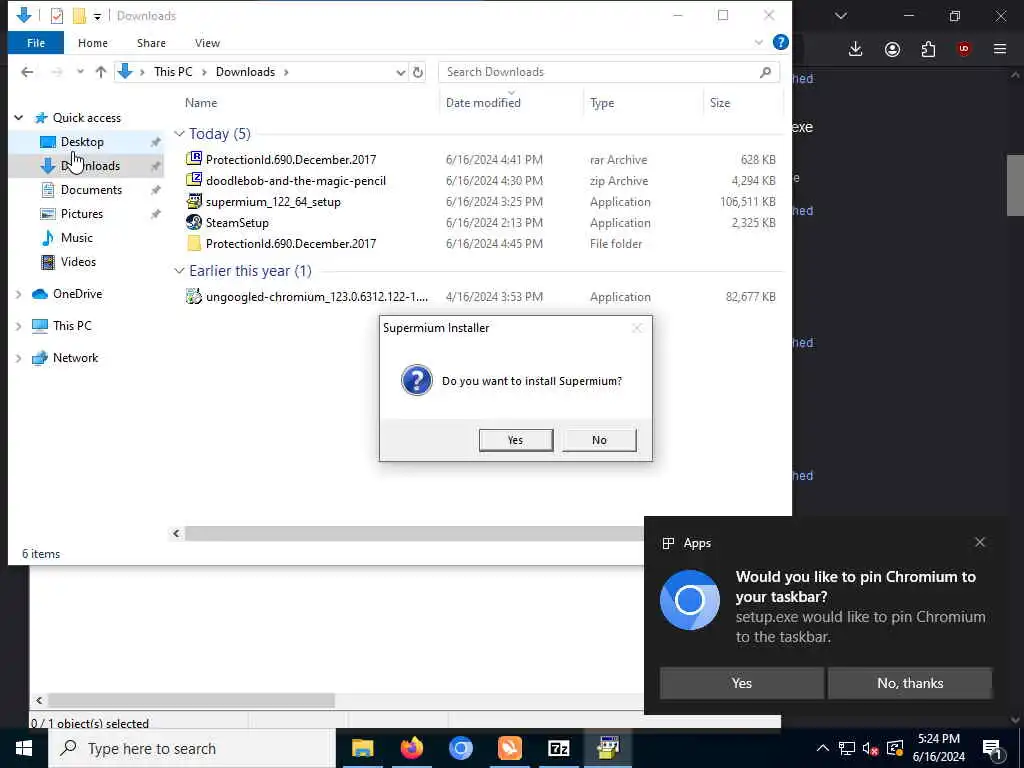Select the ProtectionId.690.December.2017 folder icon
This screenshot has width=1024, height=768.
[x=194, y=243]
